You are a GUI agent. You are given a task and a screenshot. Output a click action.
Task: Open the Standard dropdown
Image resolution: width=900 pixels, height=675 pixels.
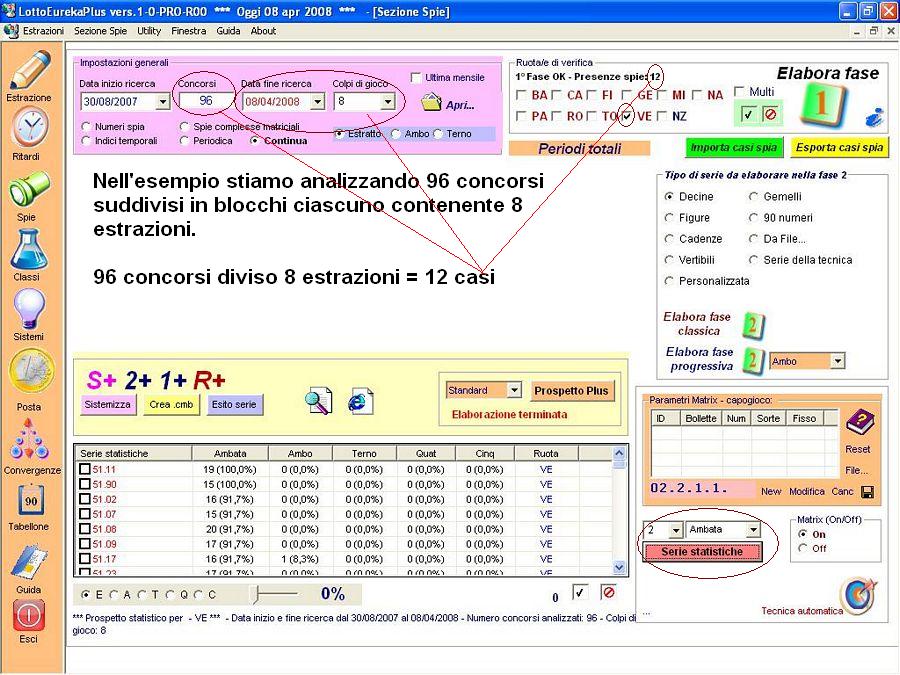[x=514, y=390]
